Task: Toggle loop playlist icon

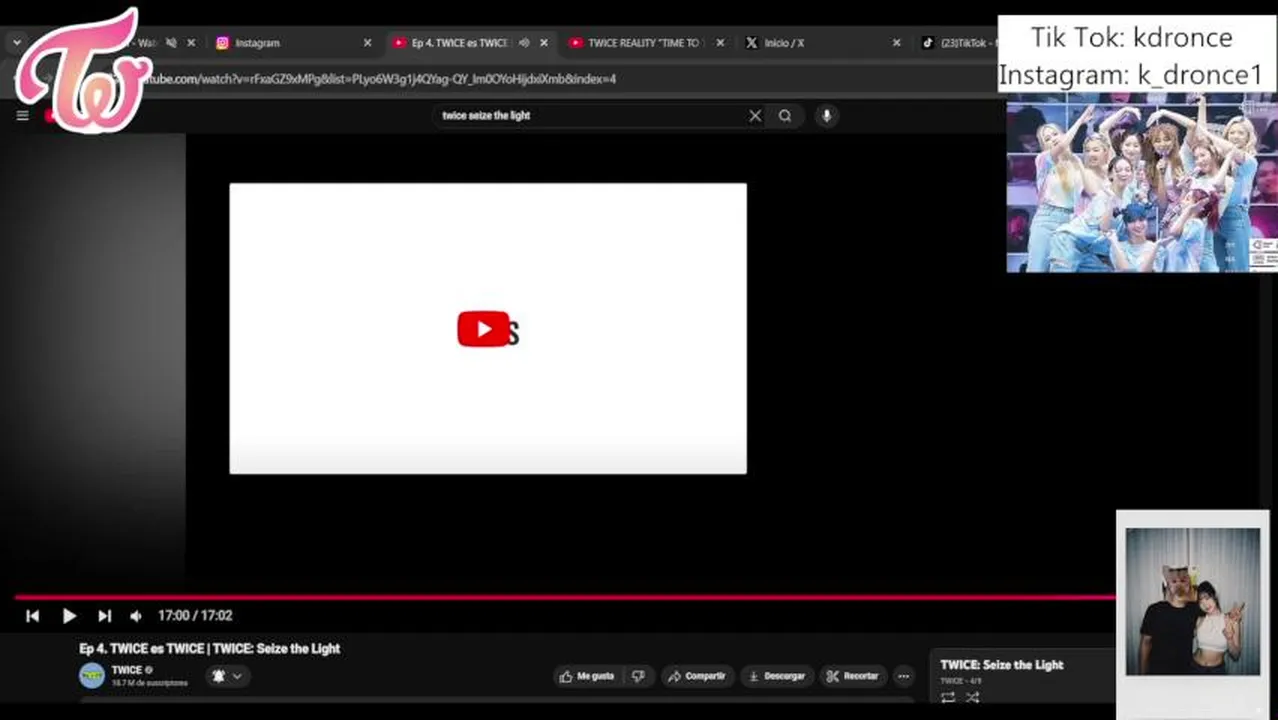Action: (948, 697)
